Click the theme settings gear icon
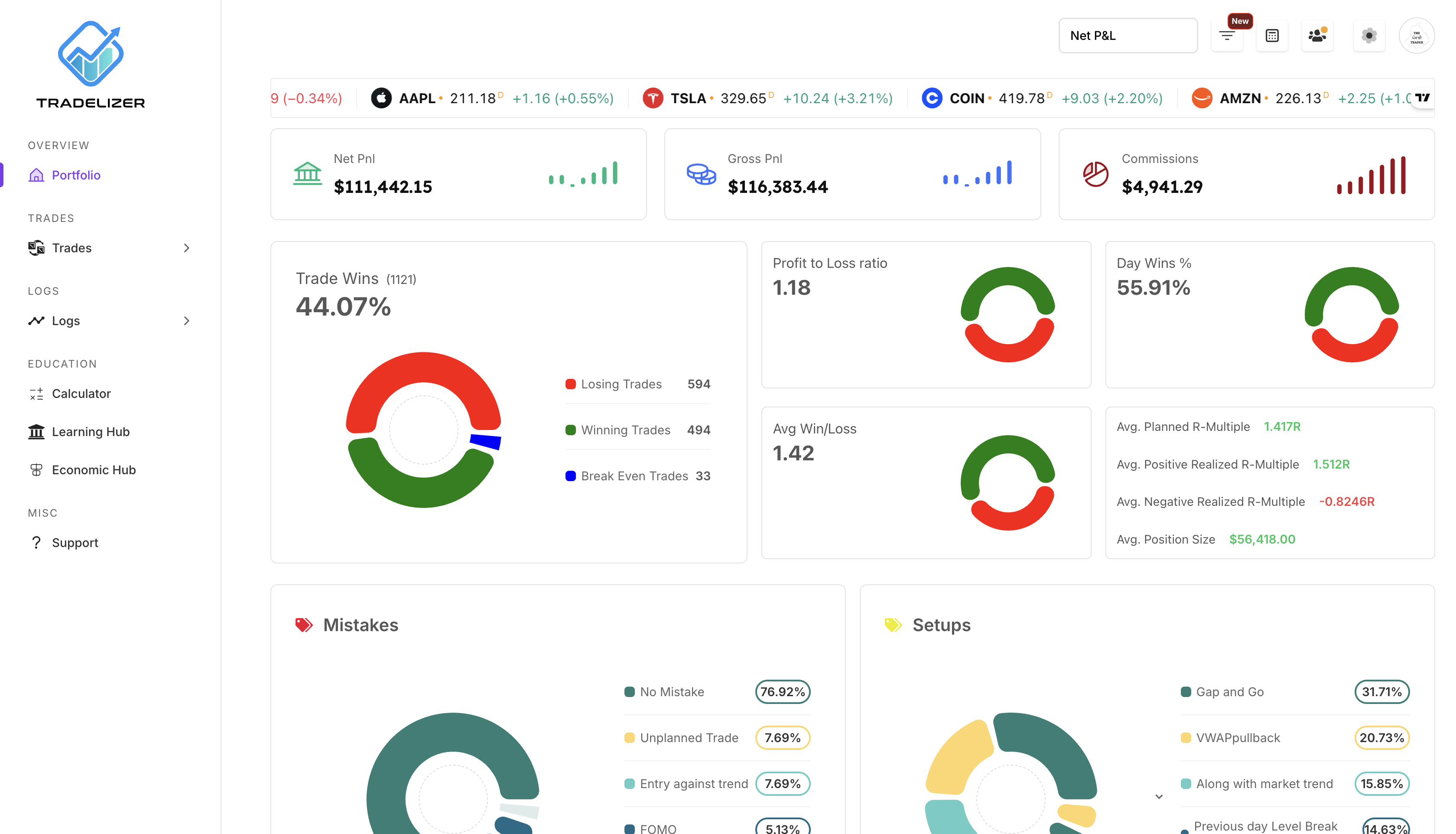Viewport: 1456px width, 834px height. (1368, 36)
